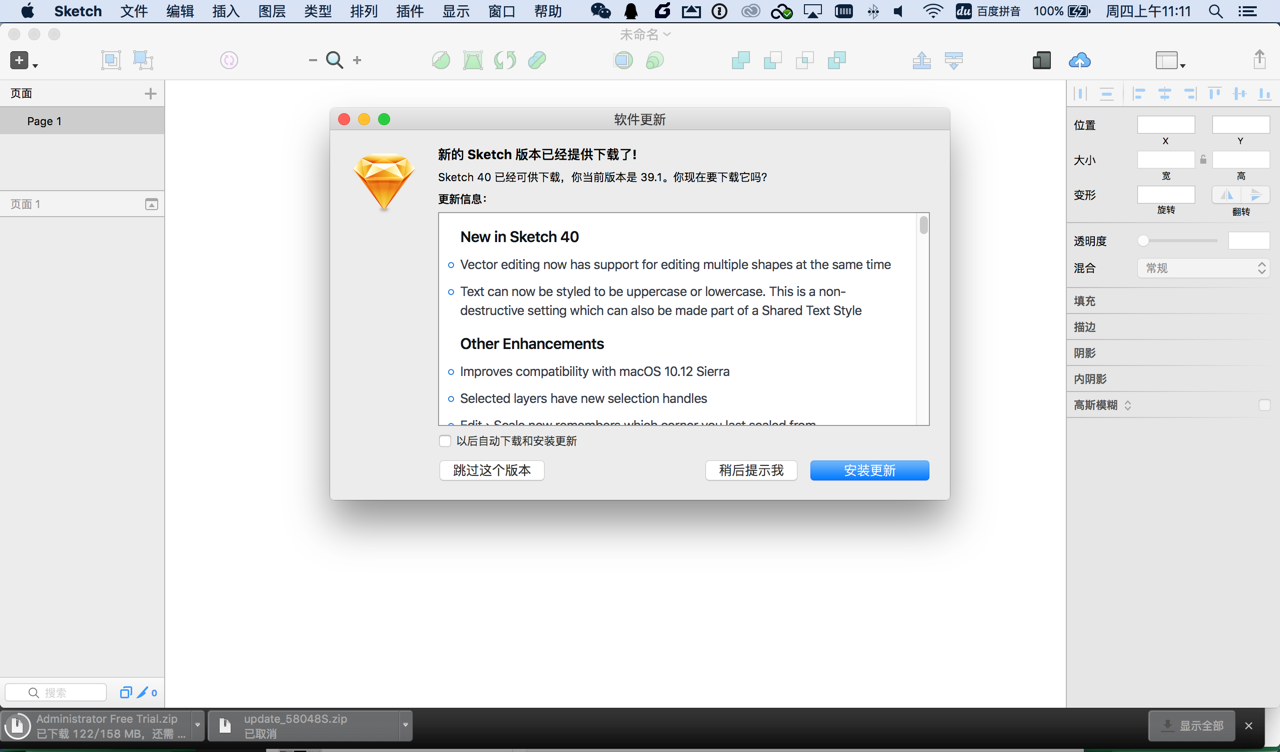The height and width of the screenshot is (752, 1280).
Task: Click the Mask tool icon
Action: pos(623,61)
